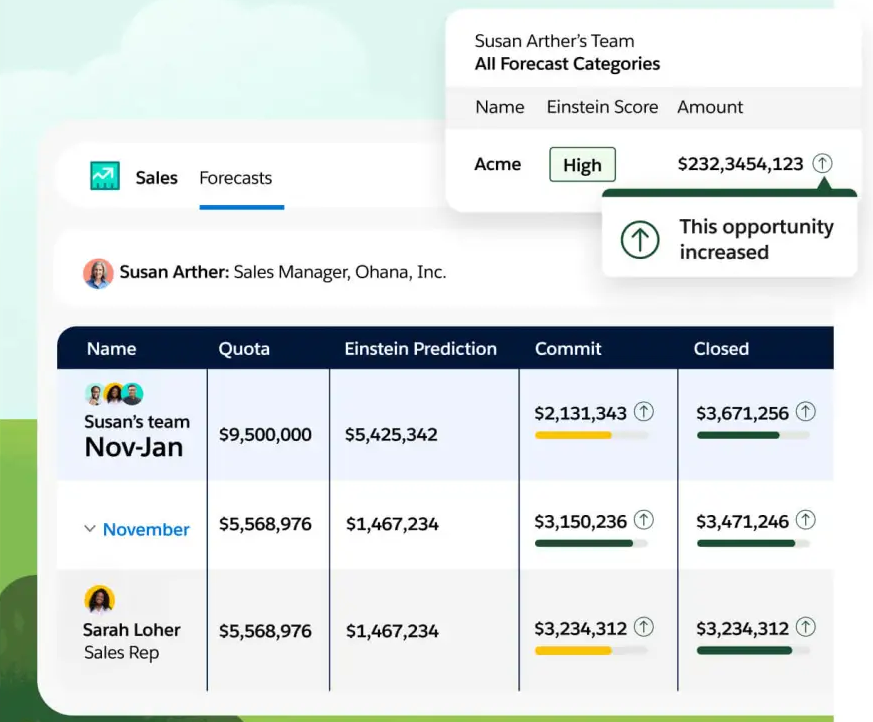The image size is (873, 722).
Task: Select the Sales app title
Action: [156, 178]
